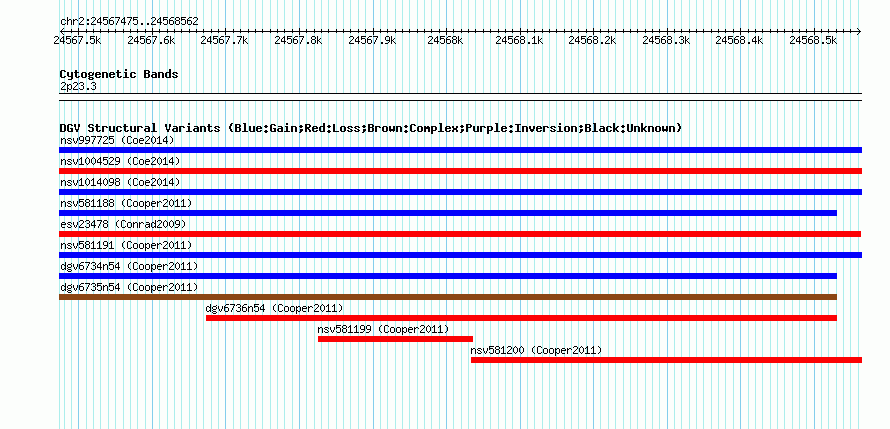890x429 pixels.
Task: Open the nsv581191 (Cooper2011) variant label
Action: (x=126, y=245)
